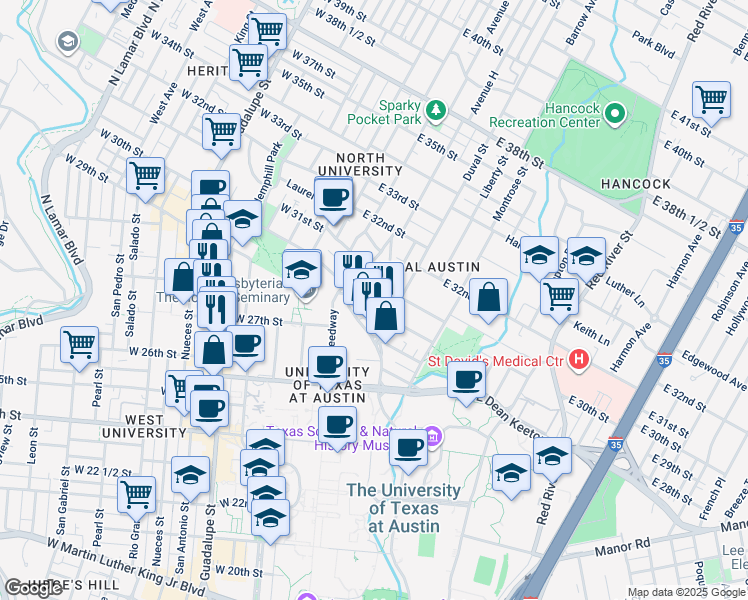Click the St David's Medical Ctr label
The height and width of the screenshot is (600, 748).
(496, 362)
